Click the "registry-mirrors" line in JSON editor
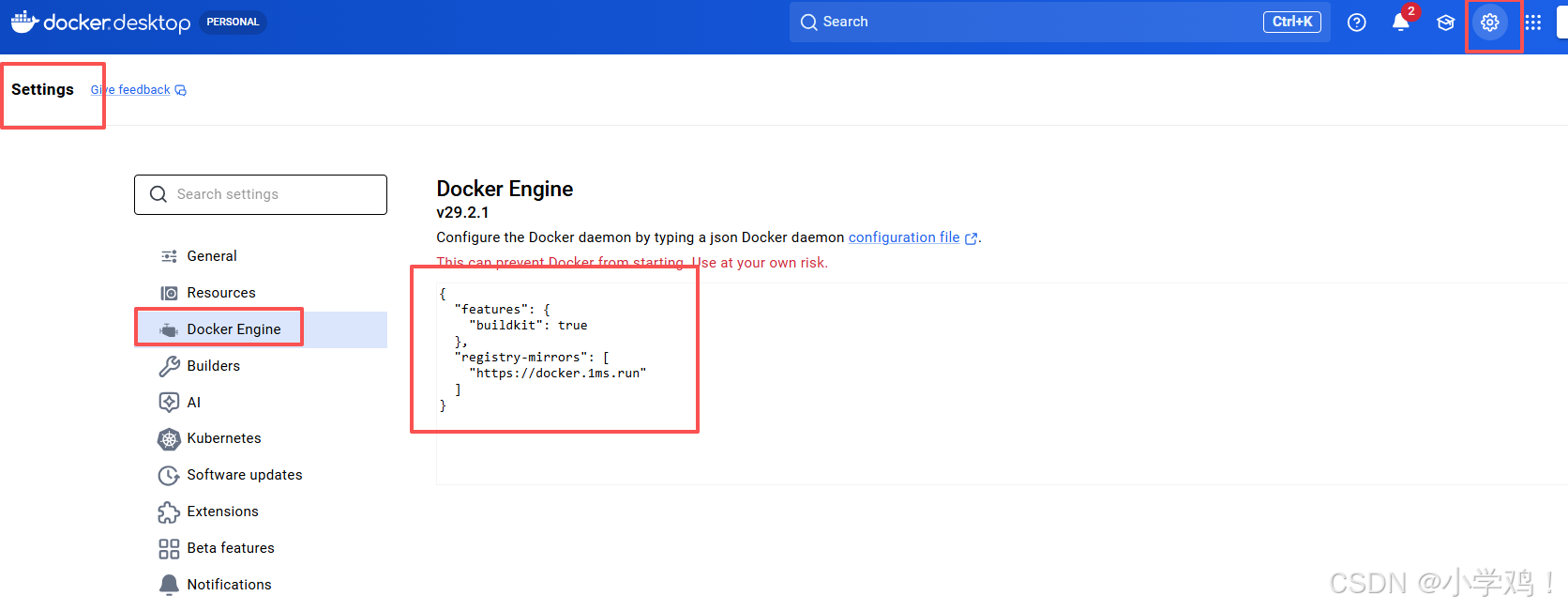 (x=532, y=358)
